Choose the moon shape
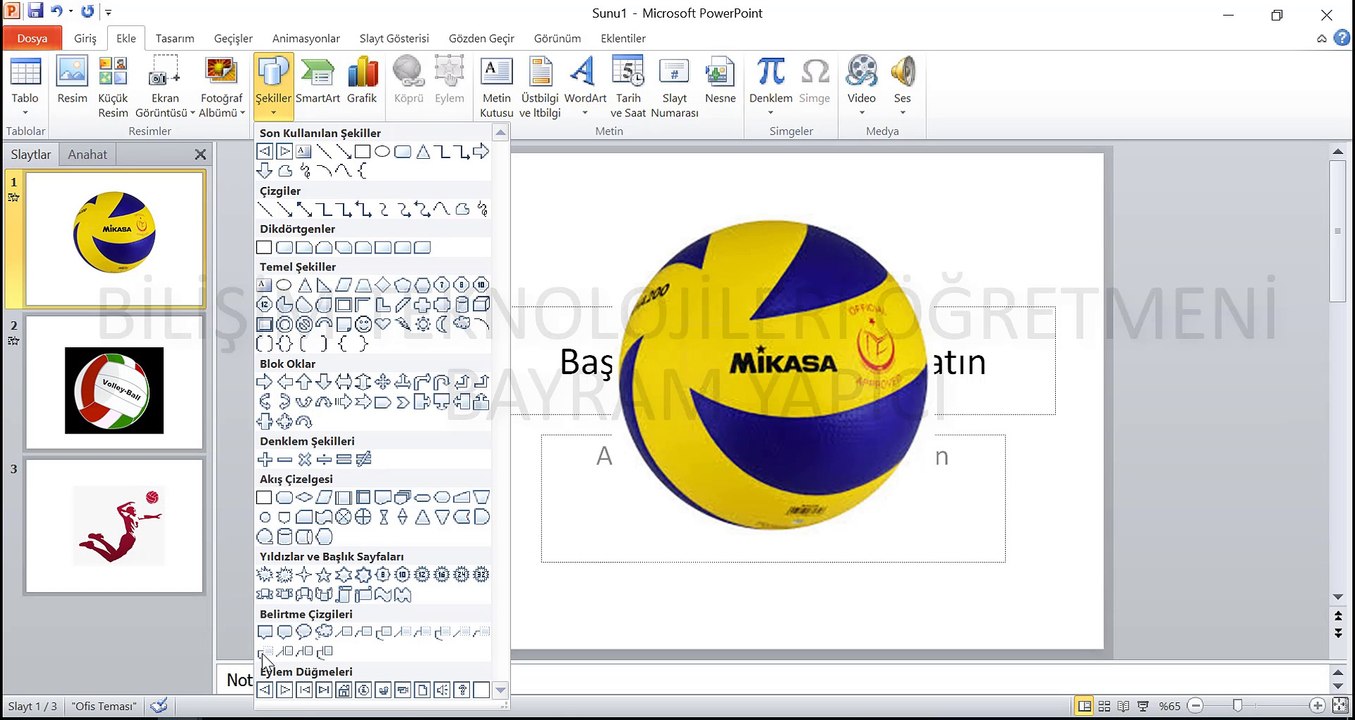The image size is (1355, 720). click(x=441, y=324)
